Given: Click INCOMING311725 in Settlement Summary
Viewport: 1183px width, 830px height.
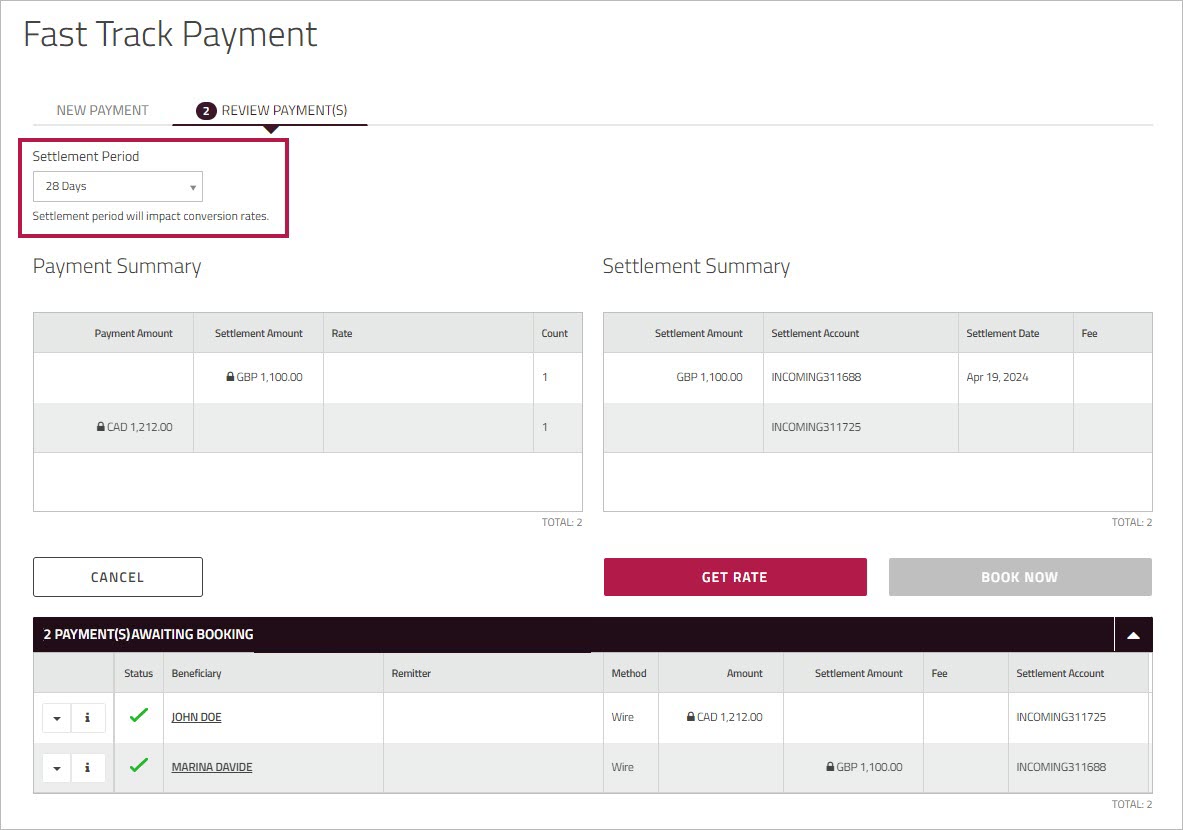Looking at the screenshot, I should pos(816,426).
